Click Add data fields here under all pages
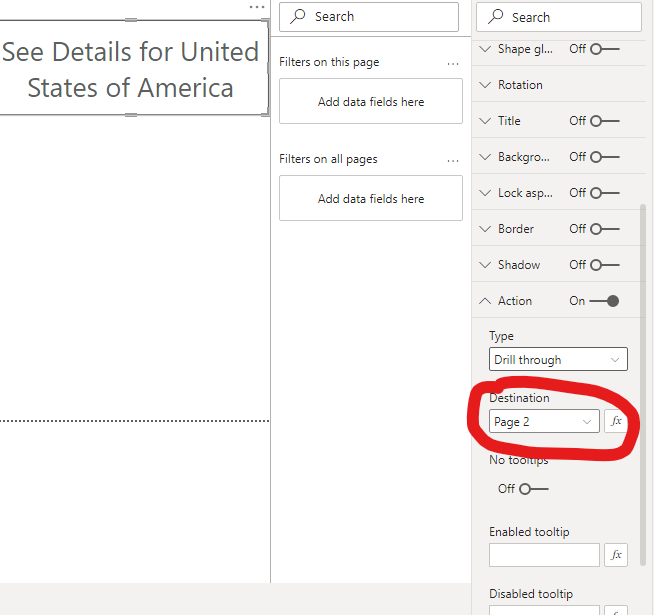The width and height of the screenshot is (654, 615). (371, 198)
